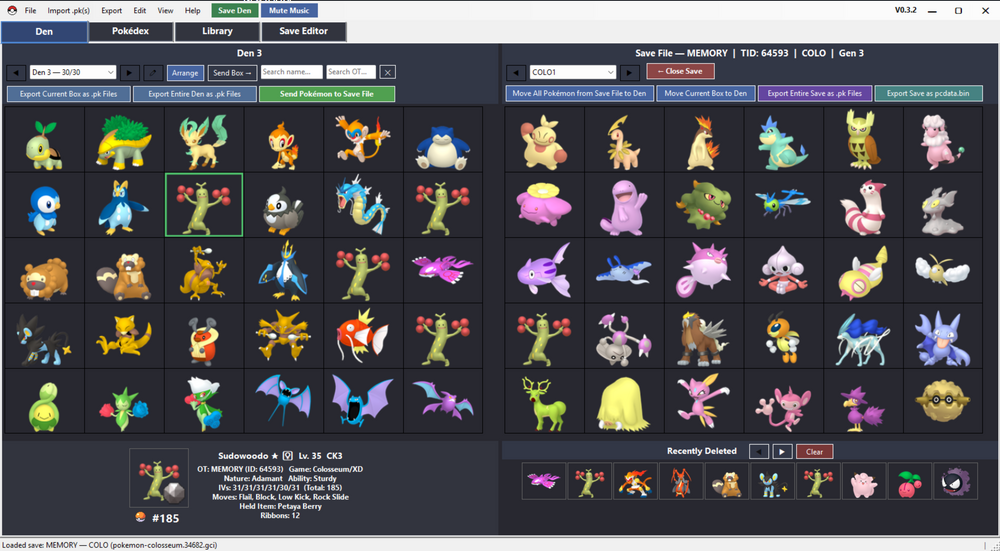The height and width of the screenshot is (551, 1000).
Task: Select Furret in the save file box
Action: 863,205
